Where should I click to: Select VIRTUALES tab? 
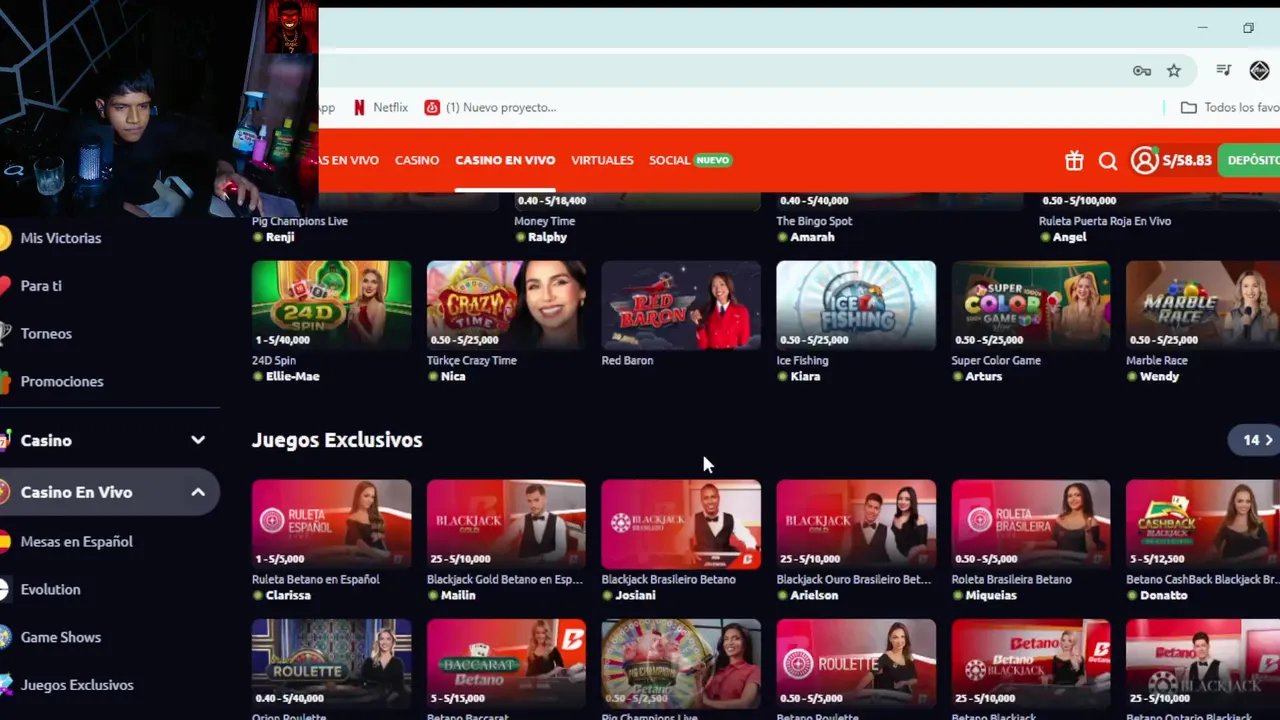tap(602, 160)
